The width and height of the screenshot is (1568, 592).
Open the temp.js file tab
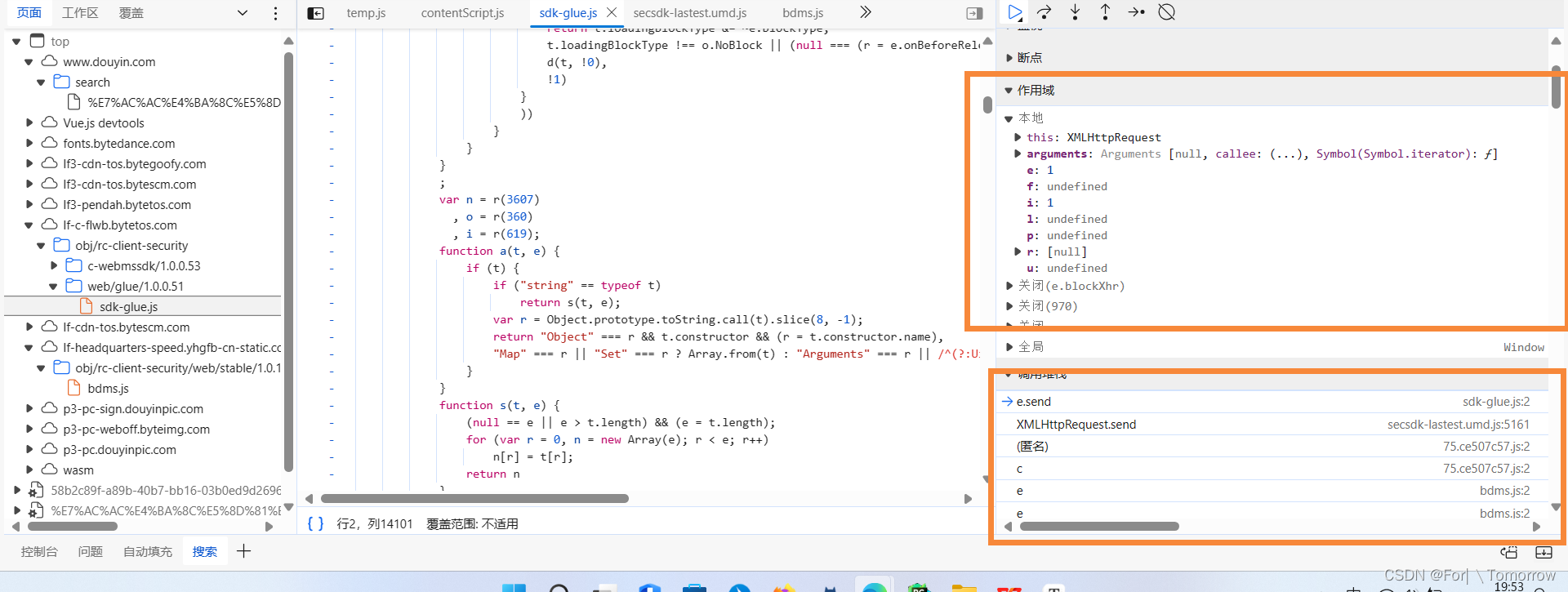tap(366, 13)
